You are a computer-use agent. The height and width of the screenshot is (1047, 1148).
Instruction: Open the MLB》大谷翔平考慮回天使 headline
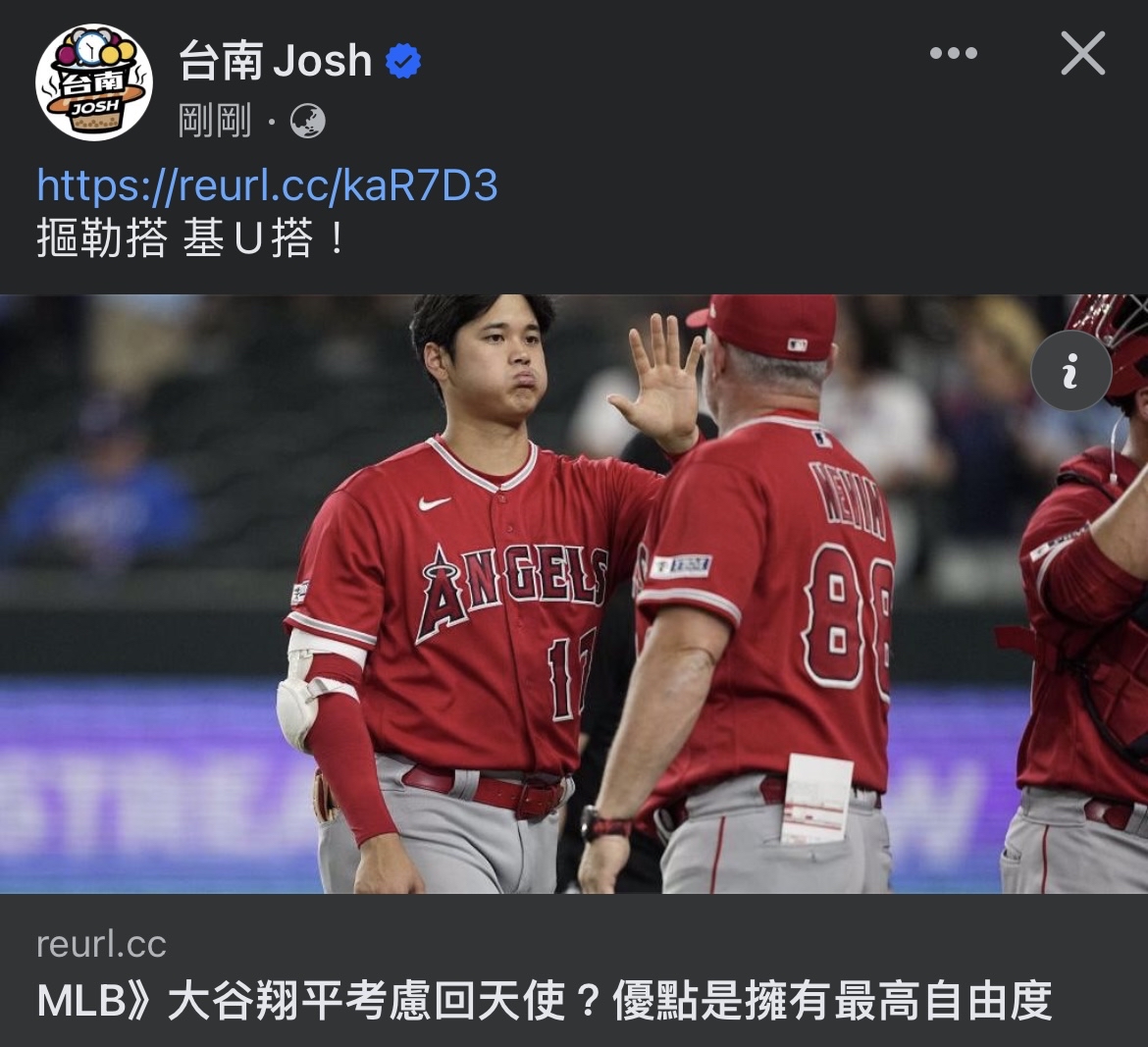pyautogui.click(x=545, y=1001)
